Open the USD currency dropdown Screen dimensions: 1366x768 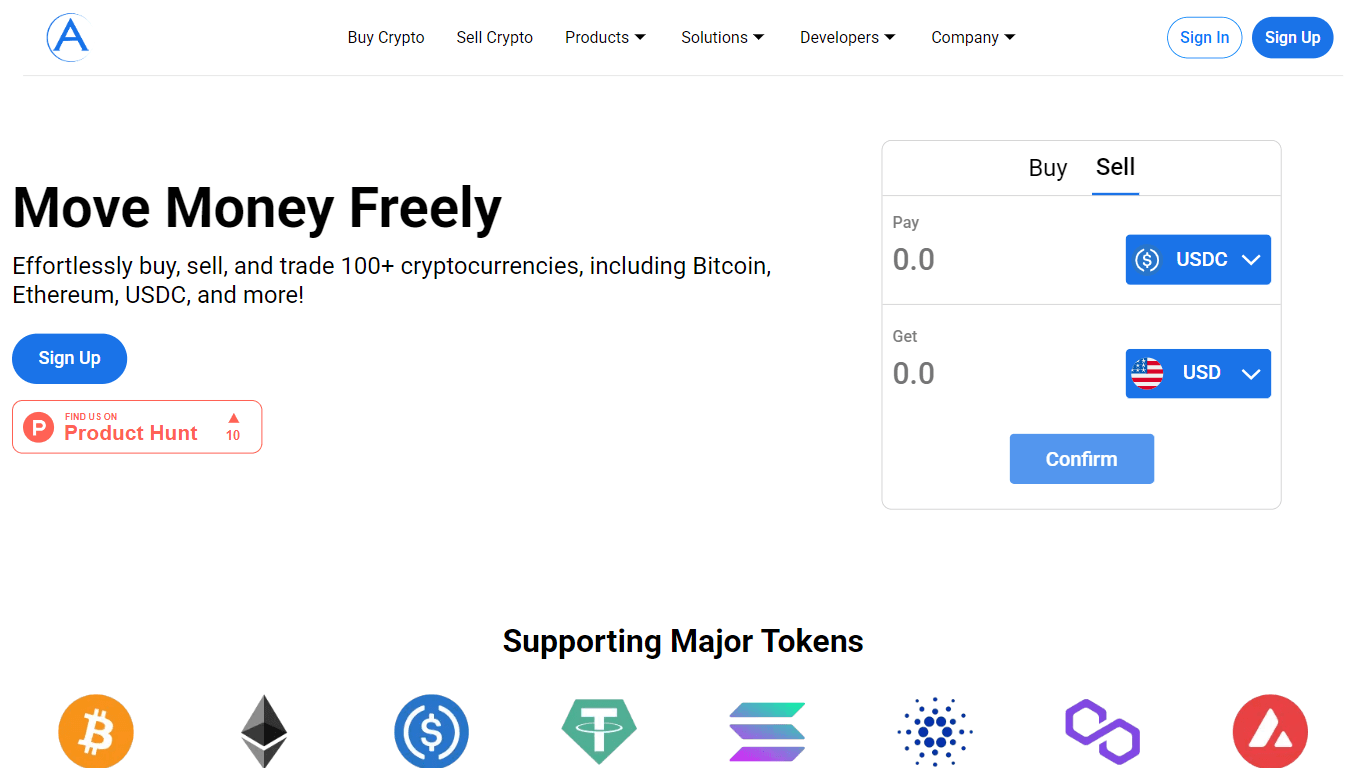[1198, 373]
